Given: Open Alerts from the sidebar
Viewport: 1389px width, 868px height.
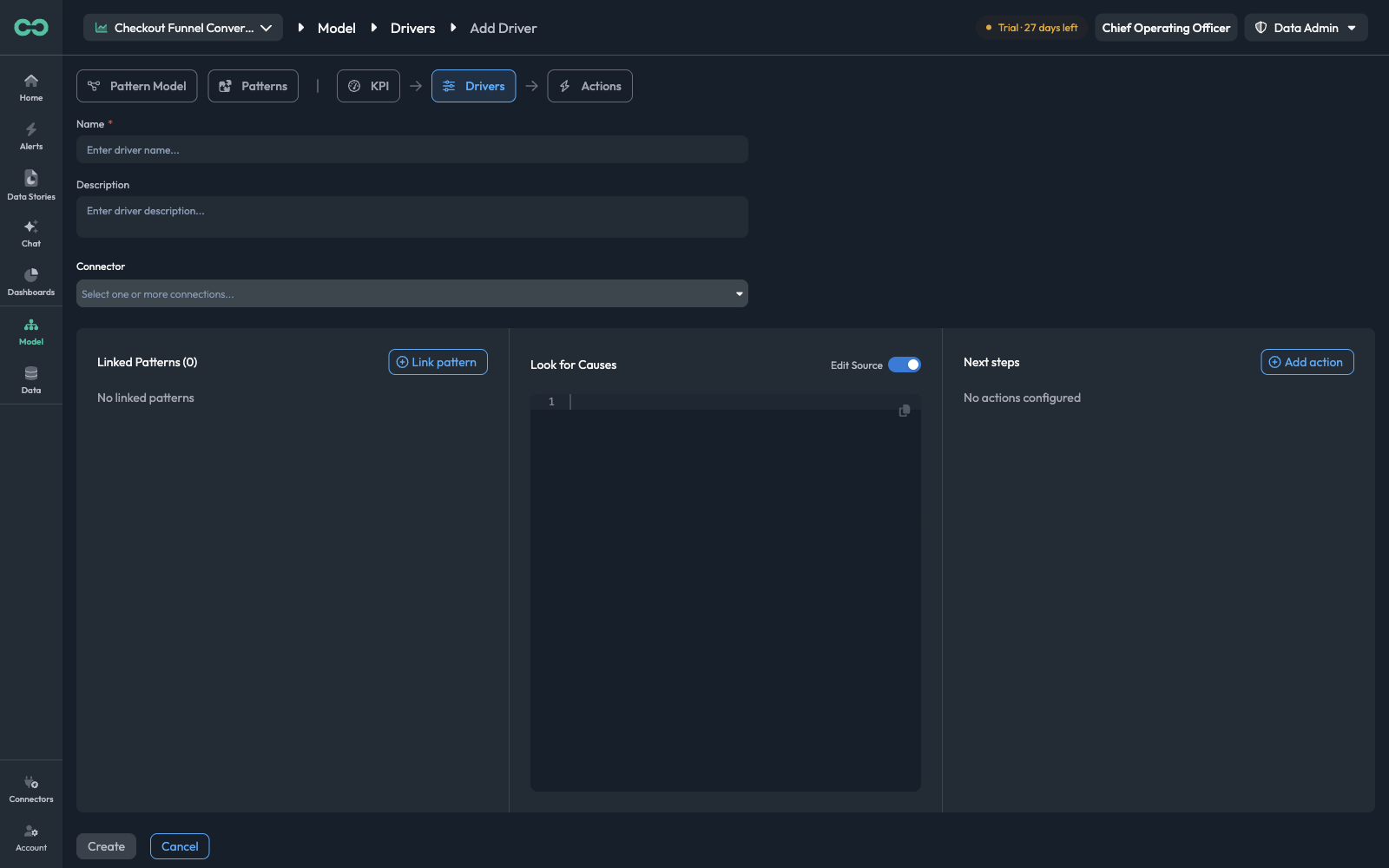Looking at the screenshot, I should [x=31, y=136].
